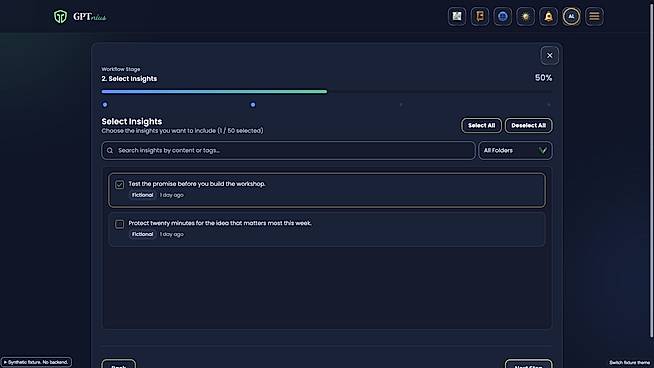Check 'Protect twenty minutes' insight checkbox
This screenshot has height=368, width=654.
pyautogui.click(x=120, y=224)
